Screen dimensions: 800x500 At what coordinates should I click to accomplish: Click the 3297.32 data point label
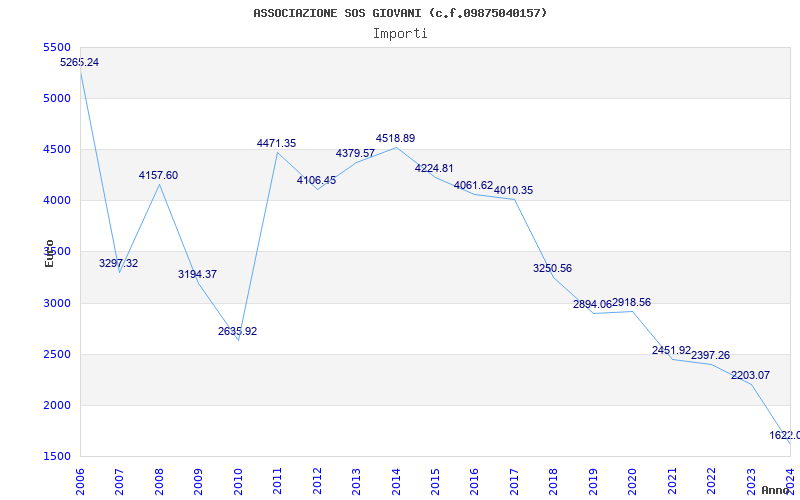pos(118,263)
